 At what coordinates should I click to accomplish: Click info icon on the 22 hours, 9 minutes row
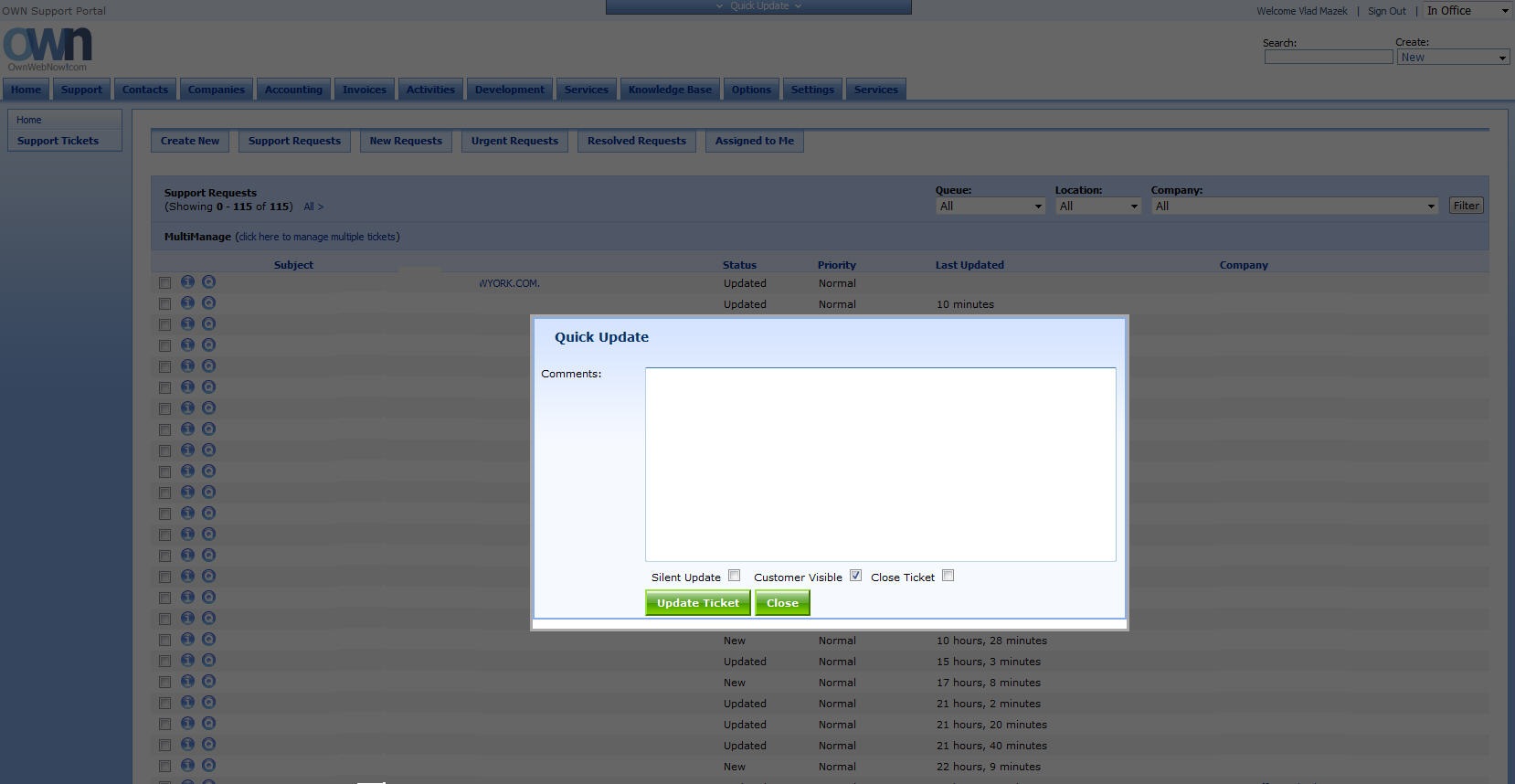coord(187,766)
